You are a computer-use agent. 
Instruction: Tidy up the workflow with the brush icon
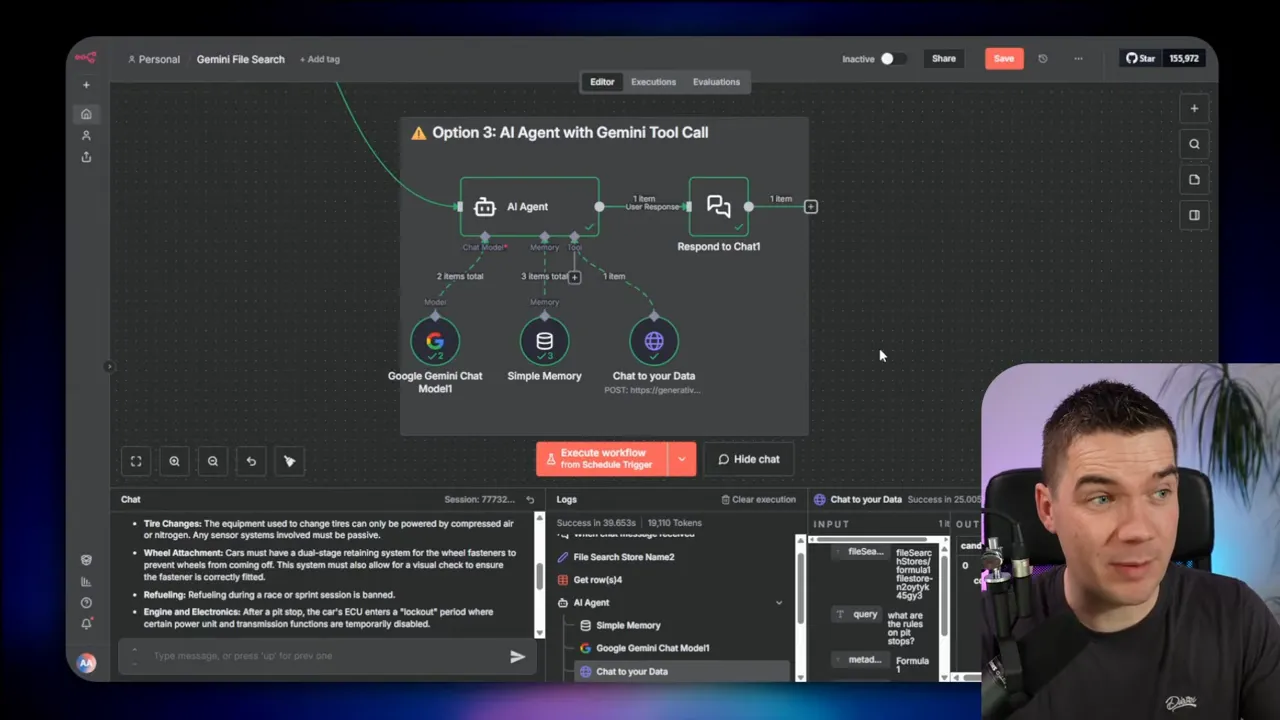[x=289, y=460]
